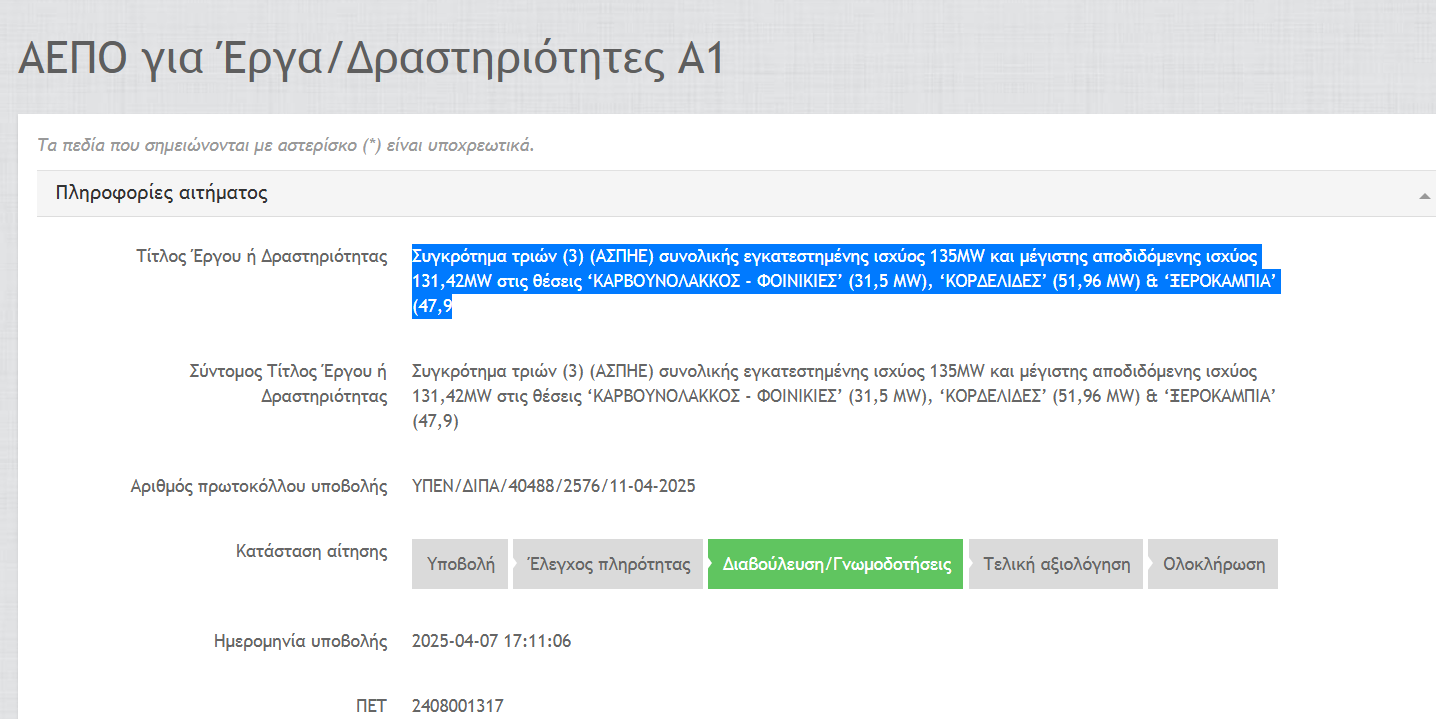Image resolution: width=1436 pixels, height=719 pixels.
Task: Click submission date 2025-04-07 17:11:06
Action: (x=491, y=641)
